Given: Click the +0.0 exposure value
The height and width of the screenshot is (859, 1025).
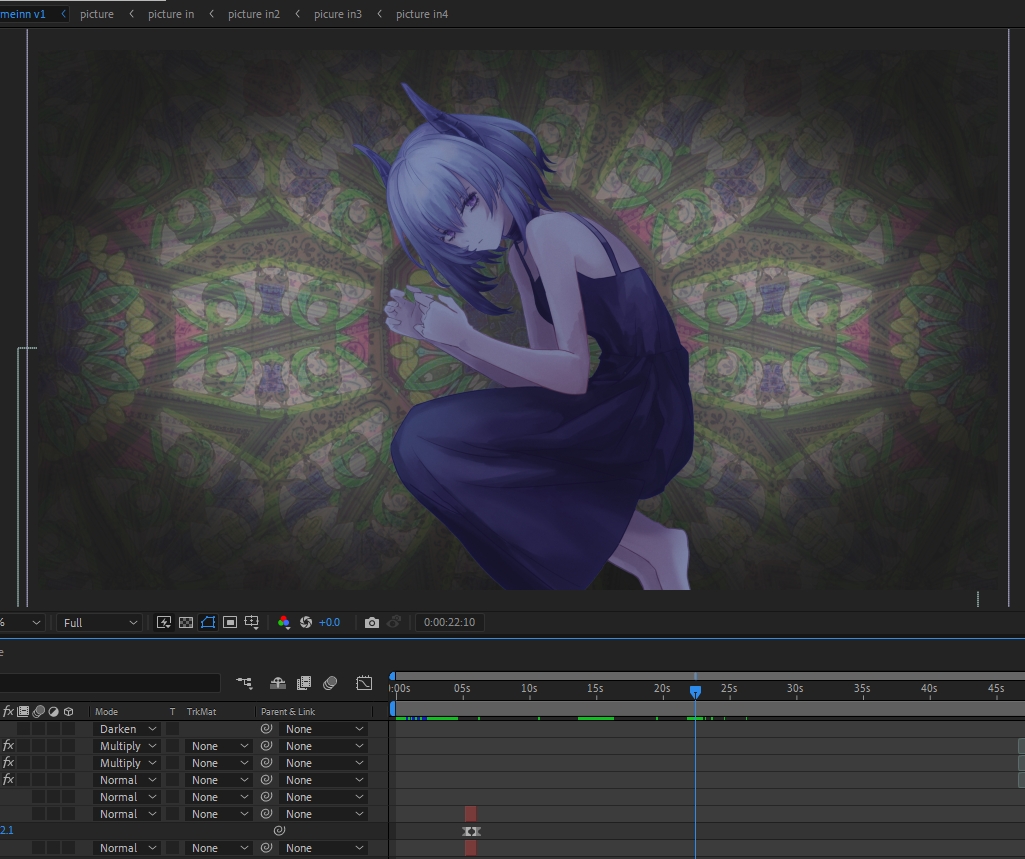Looking at the screenshot, I should point(329,622).
